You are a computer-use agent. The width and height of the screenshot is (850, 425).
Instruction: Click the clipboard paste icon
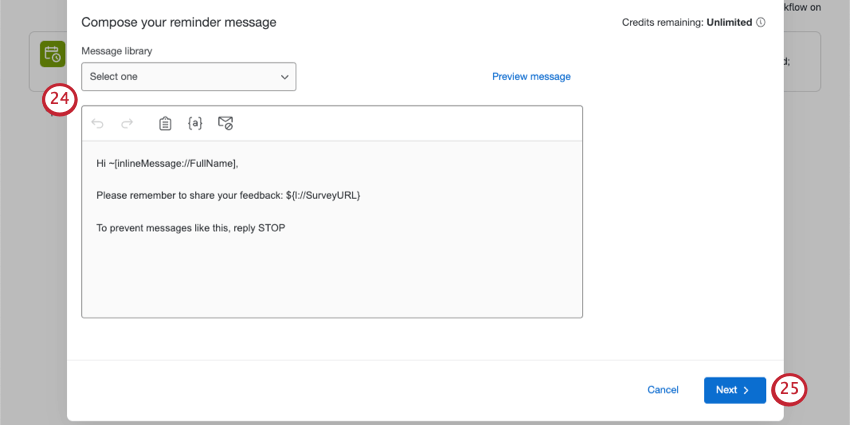pos(165,124)
